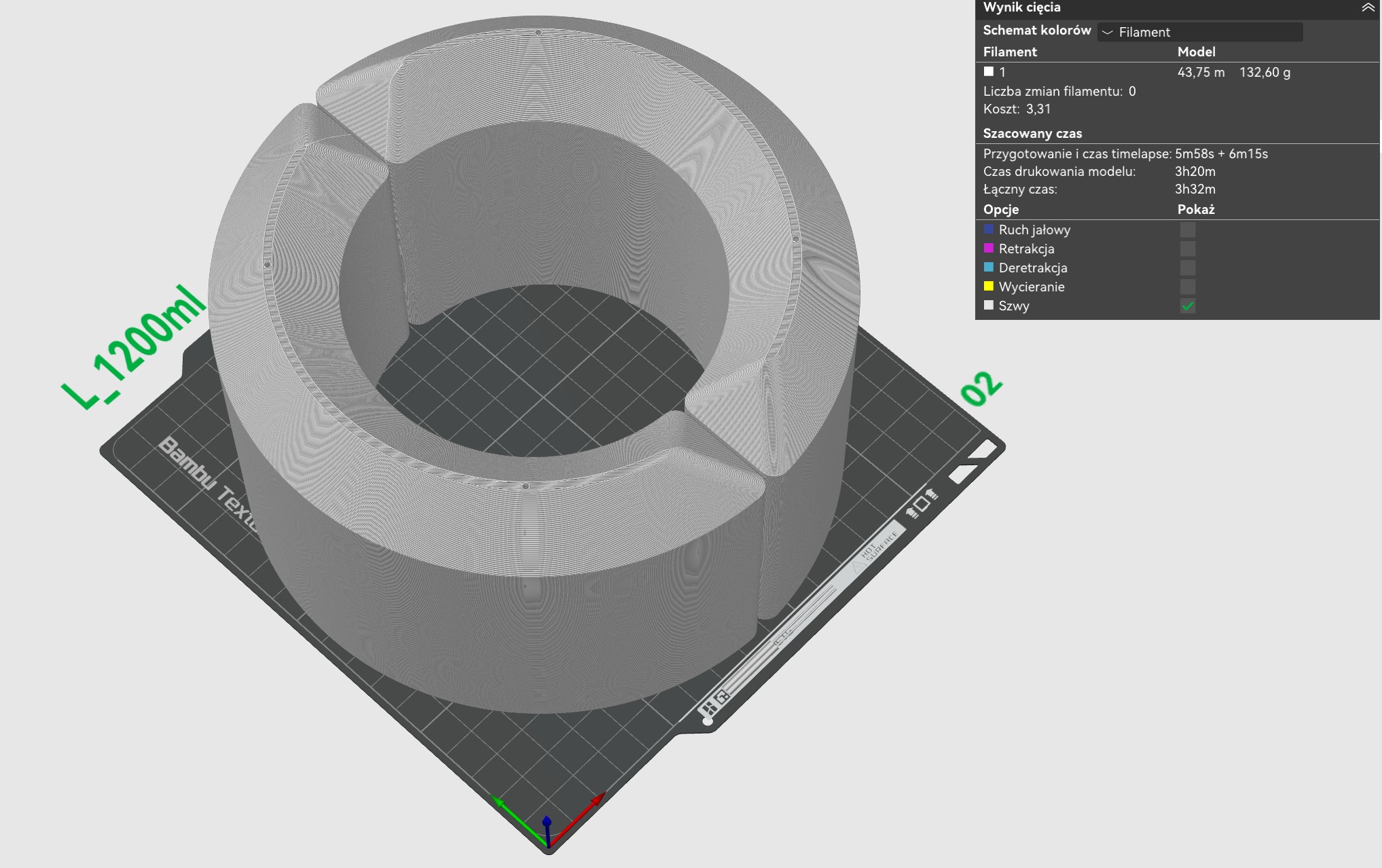The width and height of the screenshot is (1382, 868).
Task: Click the Bambu Textured label on build plate
Action: pos(207,484)
